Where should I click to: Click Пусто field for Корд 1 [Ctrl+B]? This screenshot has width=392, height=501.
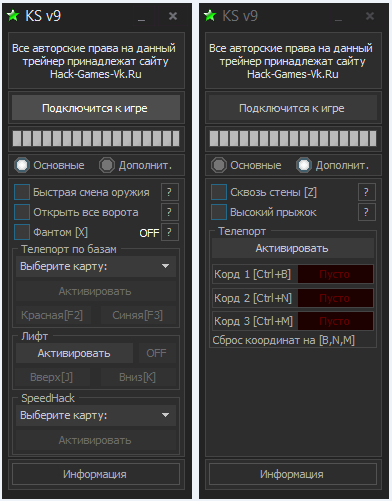[335, 274]
